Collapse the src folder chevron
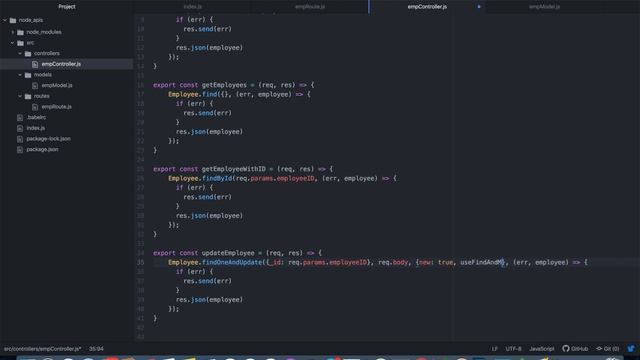This screenshot has width=640, height=360. (12, 43)
